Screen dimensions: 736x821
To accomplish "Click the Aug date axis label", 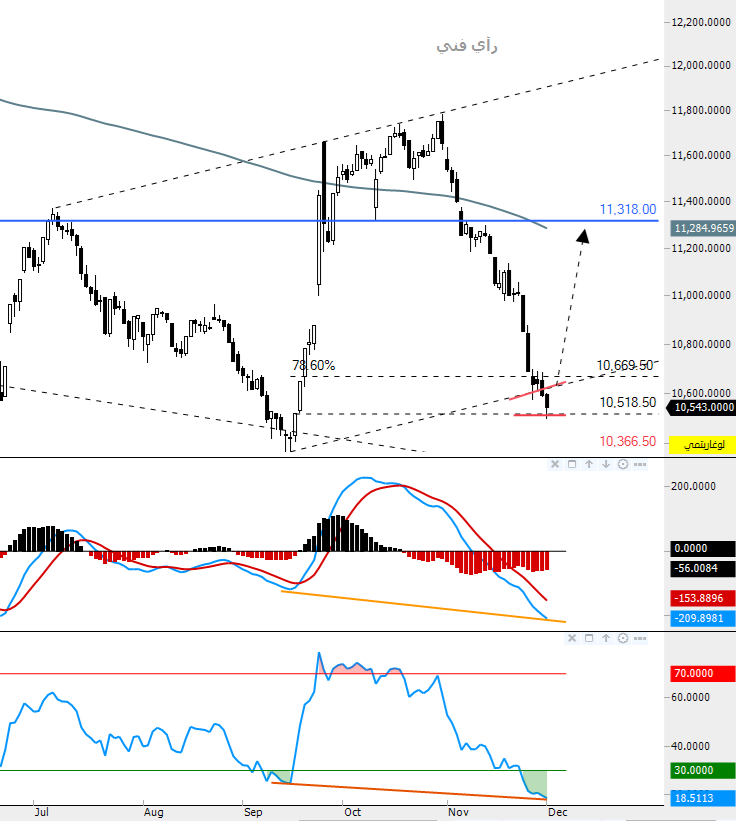I will [x=153, y=812].
